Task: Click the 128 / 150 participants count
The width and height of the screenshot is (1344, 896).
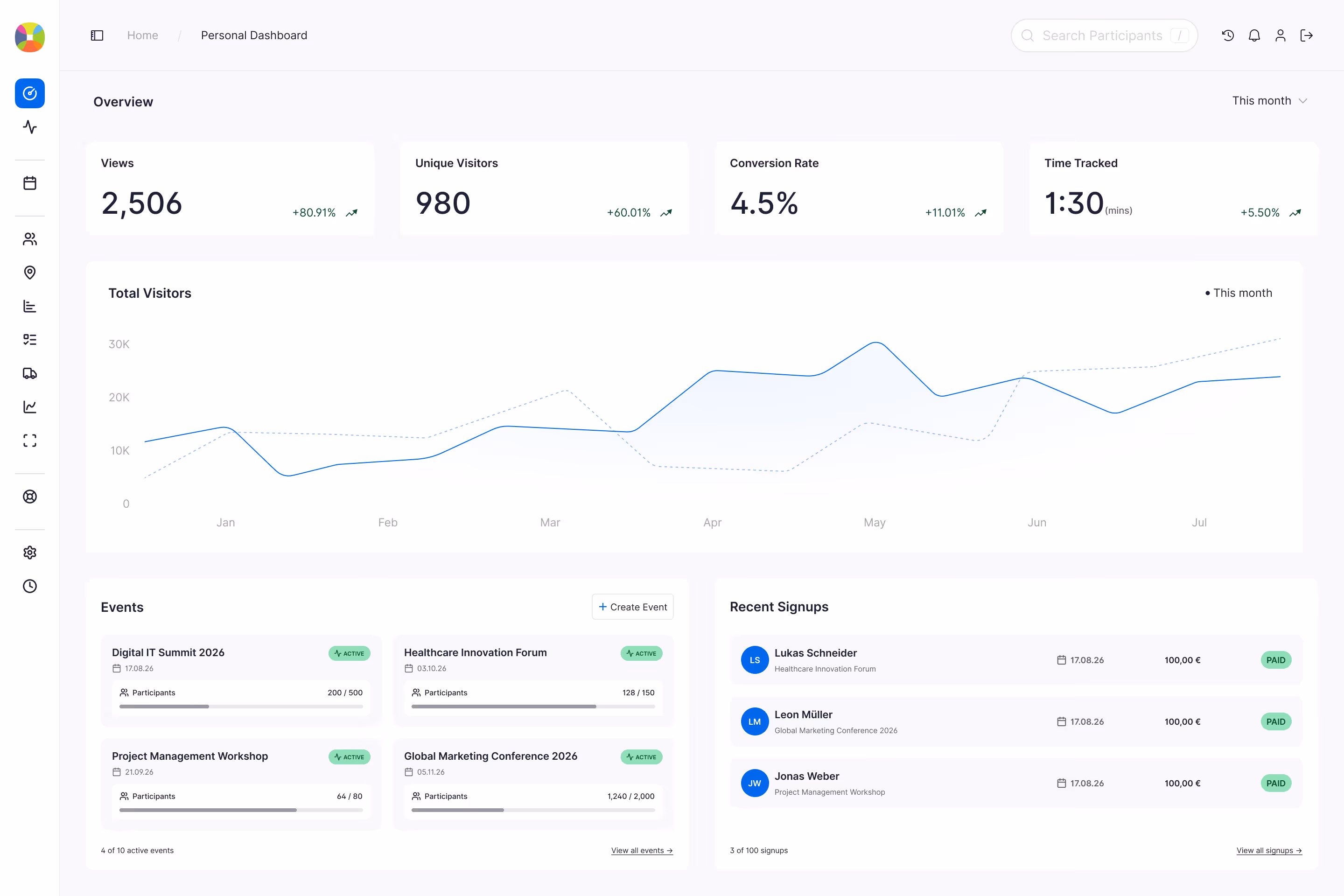Action: (x=638, y=693)
